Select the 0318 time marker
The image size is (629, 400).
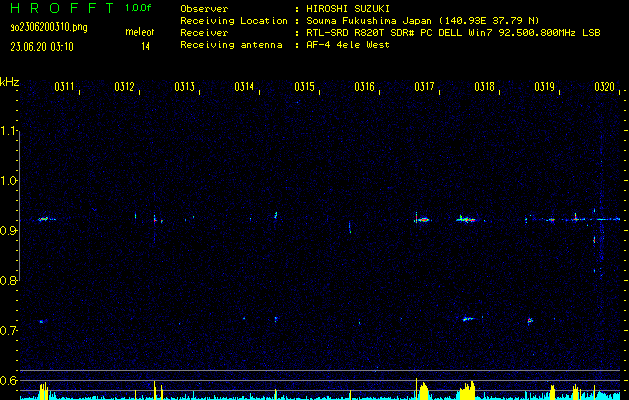coord(485,87)
